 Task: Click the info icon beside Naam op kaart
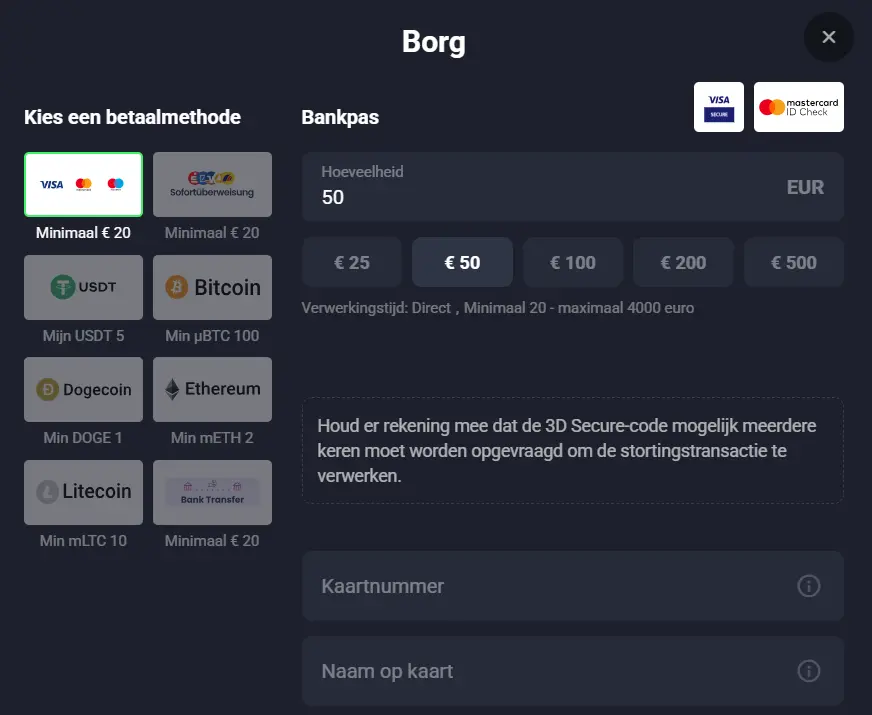809,671
